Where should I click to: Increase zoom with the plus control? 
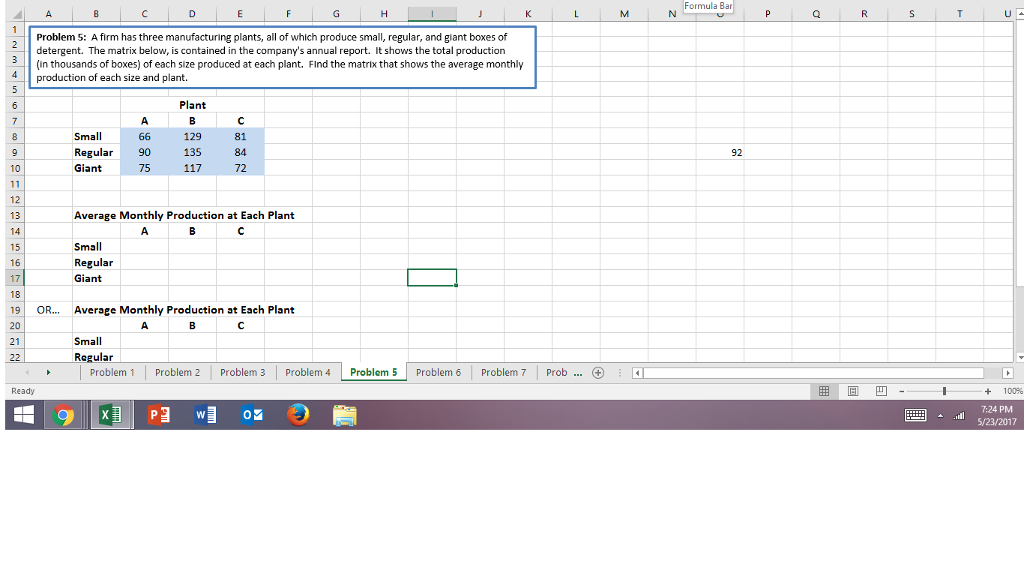click(988, 390)
